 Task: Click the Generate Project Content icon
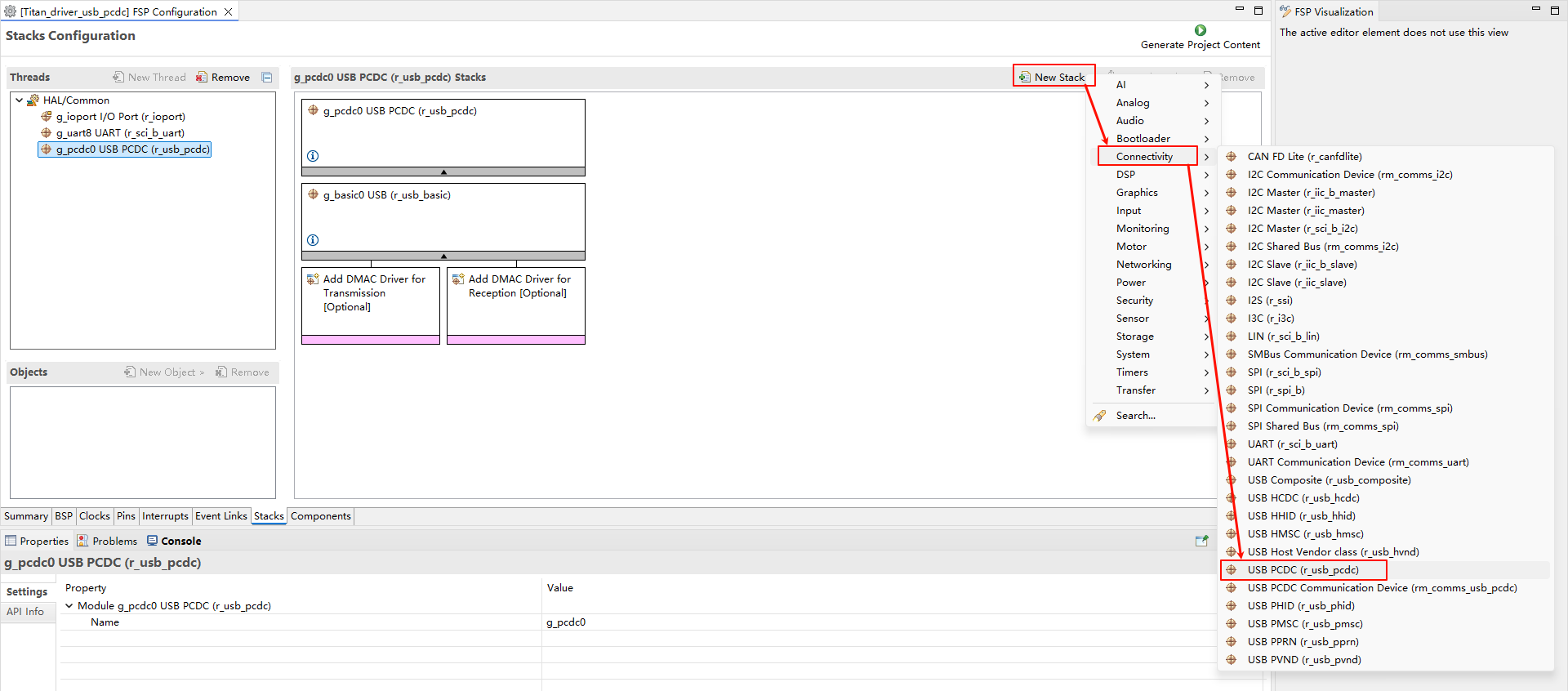click(1200, 31)
